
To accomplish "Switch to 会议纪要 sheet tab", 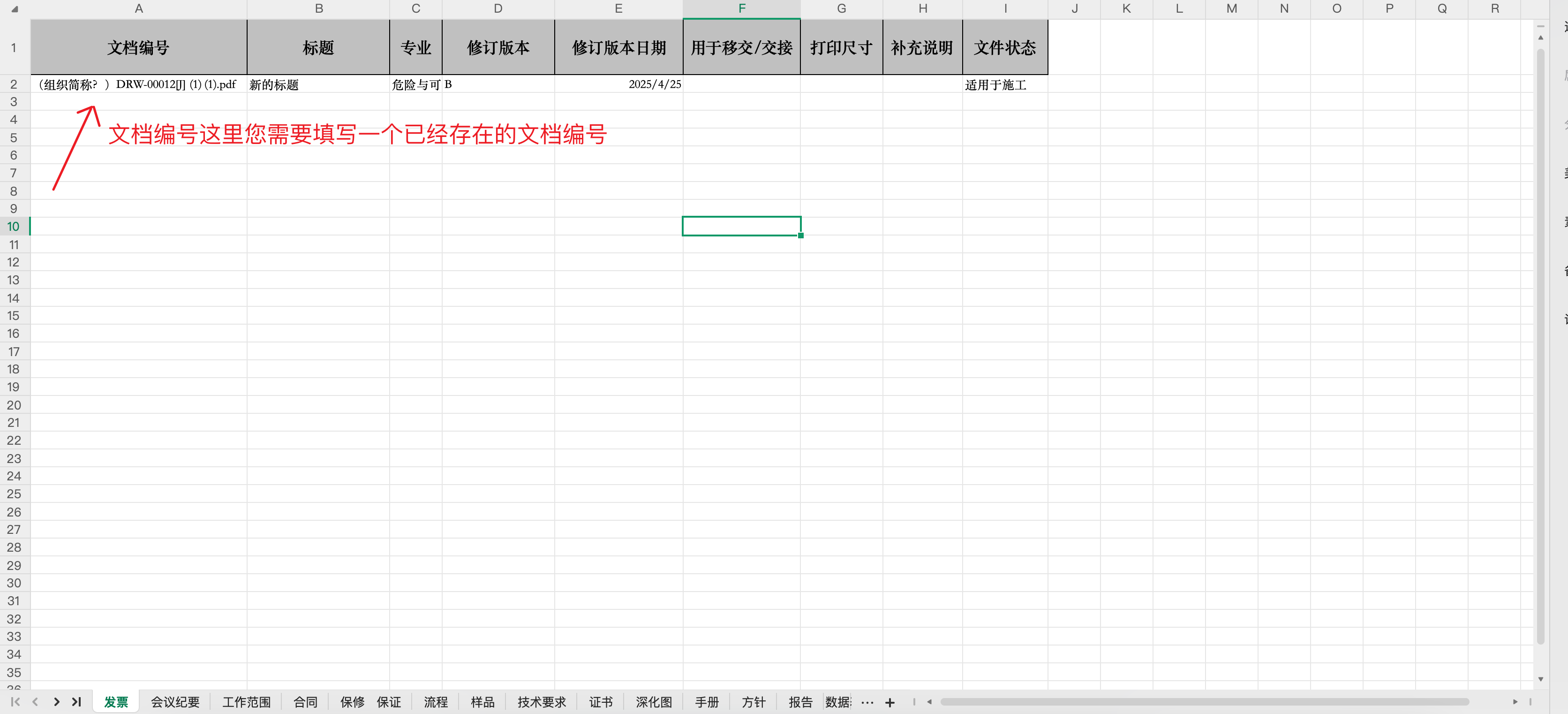I will pyautogui.click(x=175, y=702).
